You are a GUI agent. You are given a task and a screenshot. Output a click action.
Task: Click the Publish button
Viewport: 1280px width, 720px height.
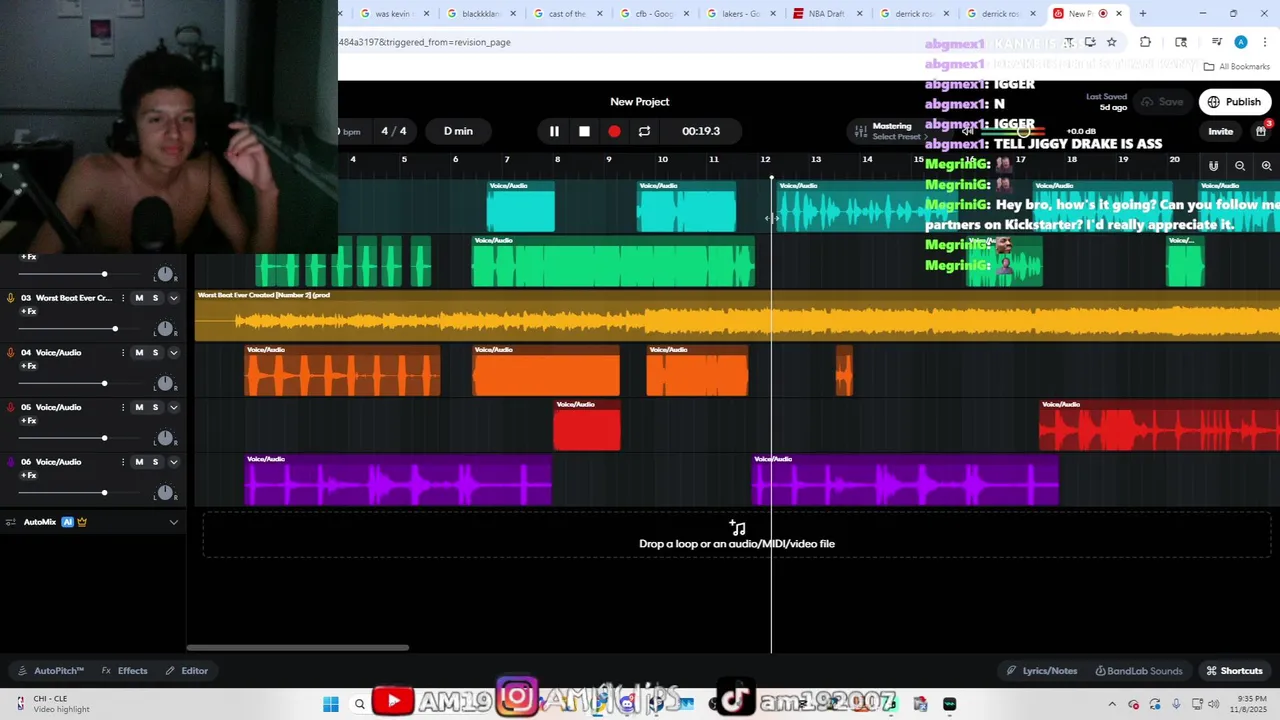coord(1235,102)
